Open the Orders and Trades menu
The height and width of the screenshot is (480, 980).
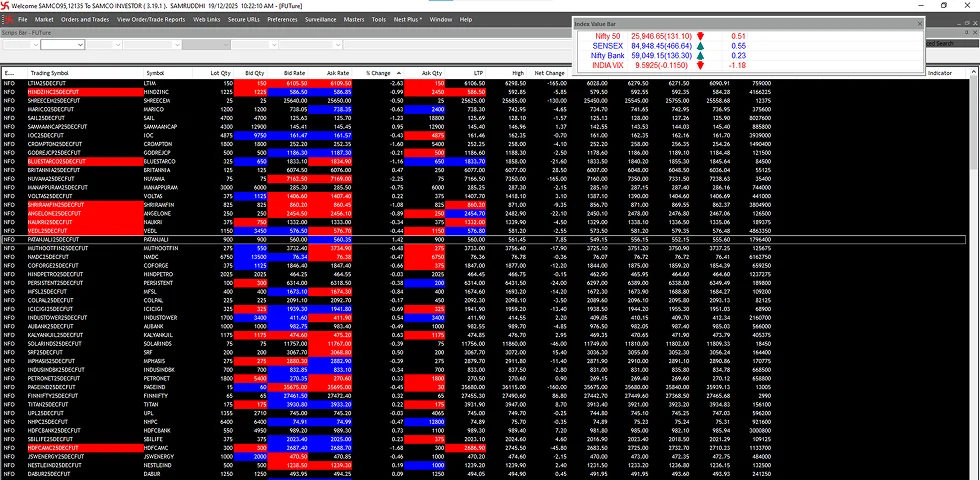coord(85,19)
